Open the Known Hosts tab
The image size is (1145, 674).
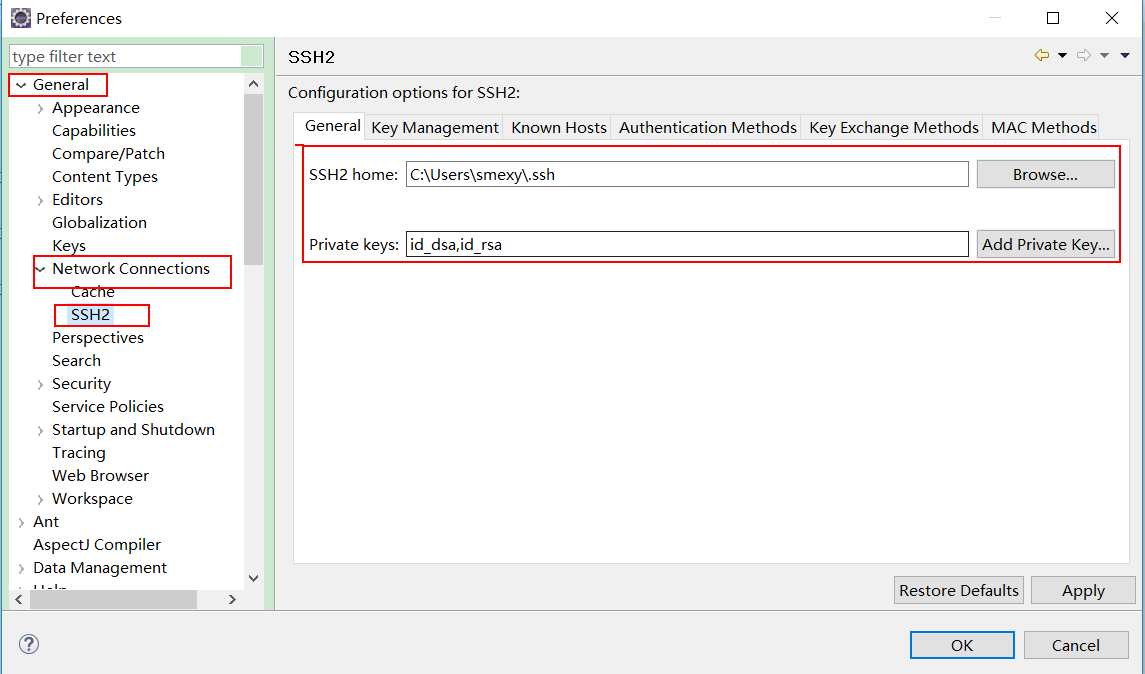coord(558,128)
